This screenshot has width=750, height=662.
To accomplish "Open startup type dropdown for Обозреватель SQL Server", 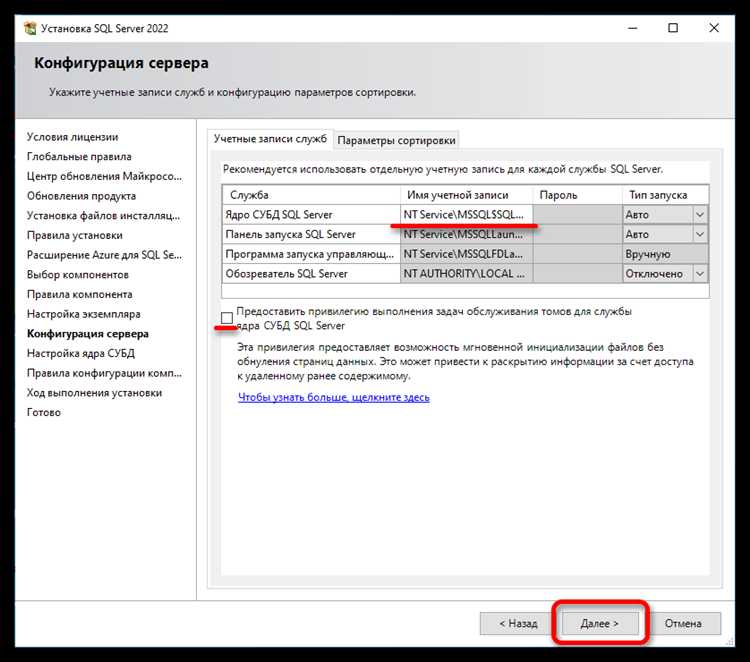I will [x=699, y=273].
